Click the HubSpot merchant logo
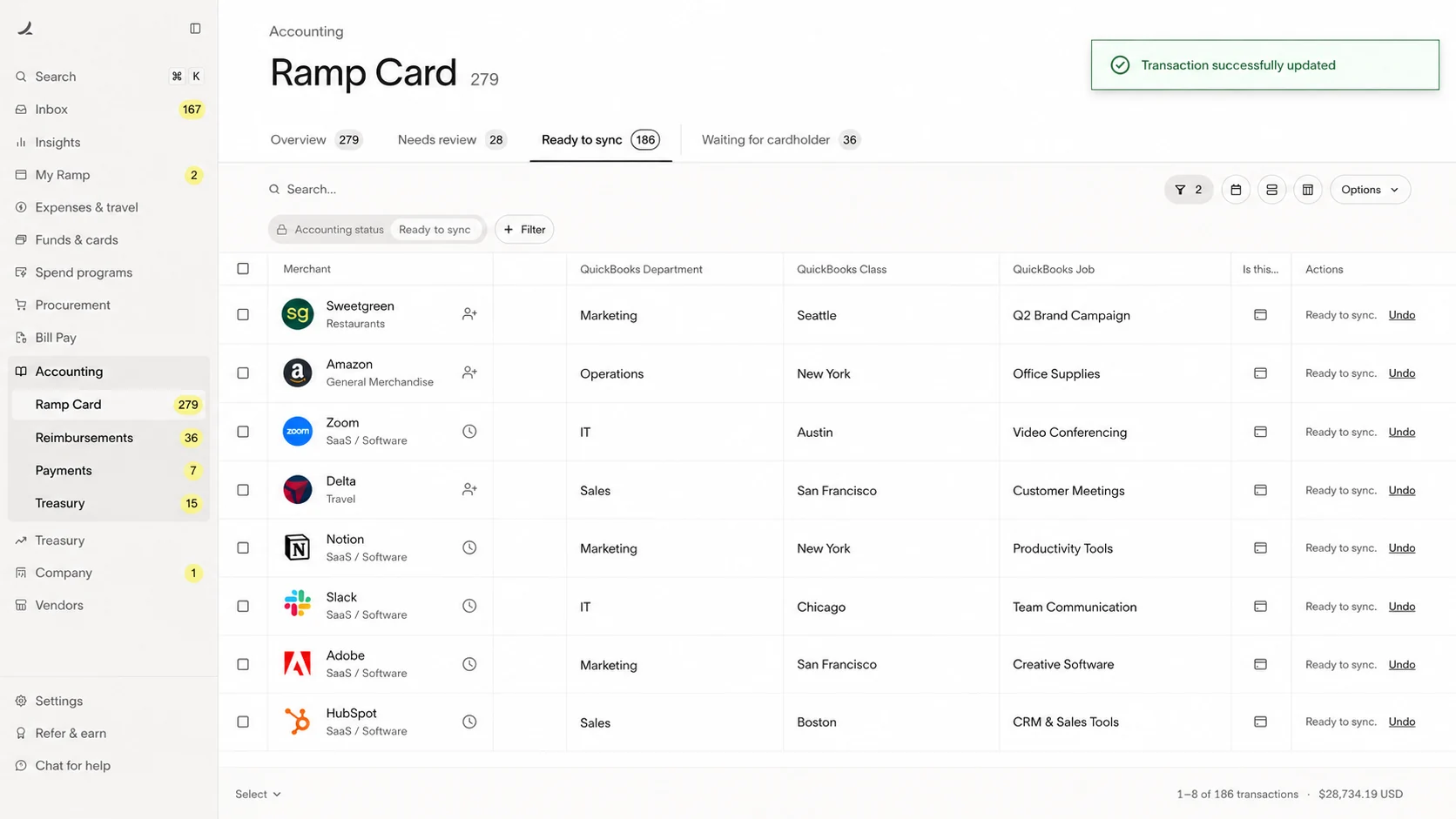 point(298,722)
